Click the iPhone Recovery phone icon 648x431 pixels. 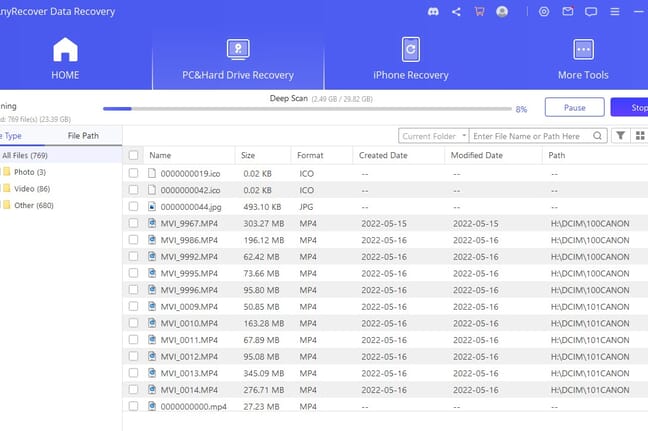point(411,49)
